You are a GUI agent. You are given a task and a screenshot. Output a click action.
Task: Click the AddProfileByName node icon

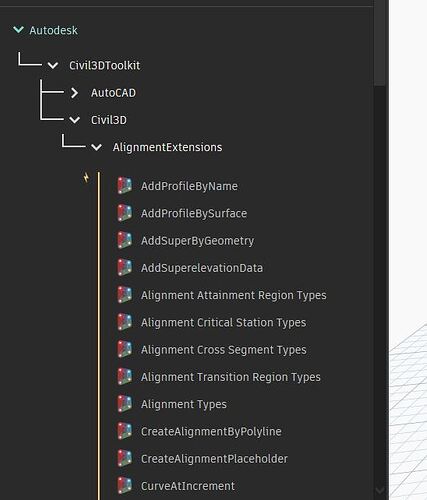coord(125,186)
